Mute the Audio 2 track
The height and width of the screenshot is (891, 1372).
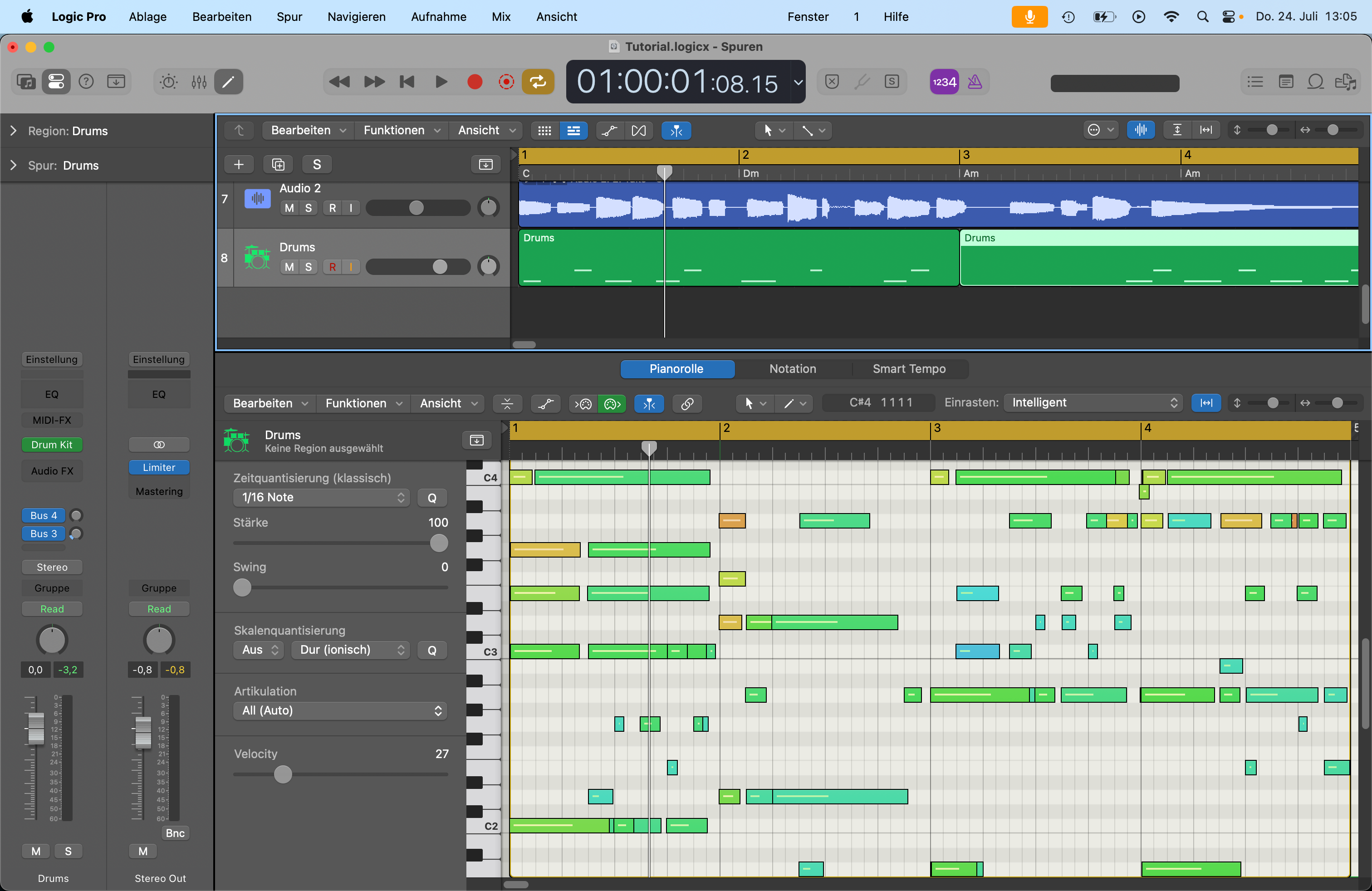(289, 208)
